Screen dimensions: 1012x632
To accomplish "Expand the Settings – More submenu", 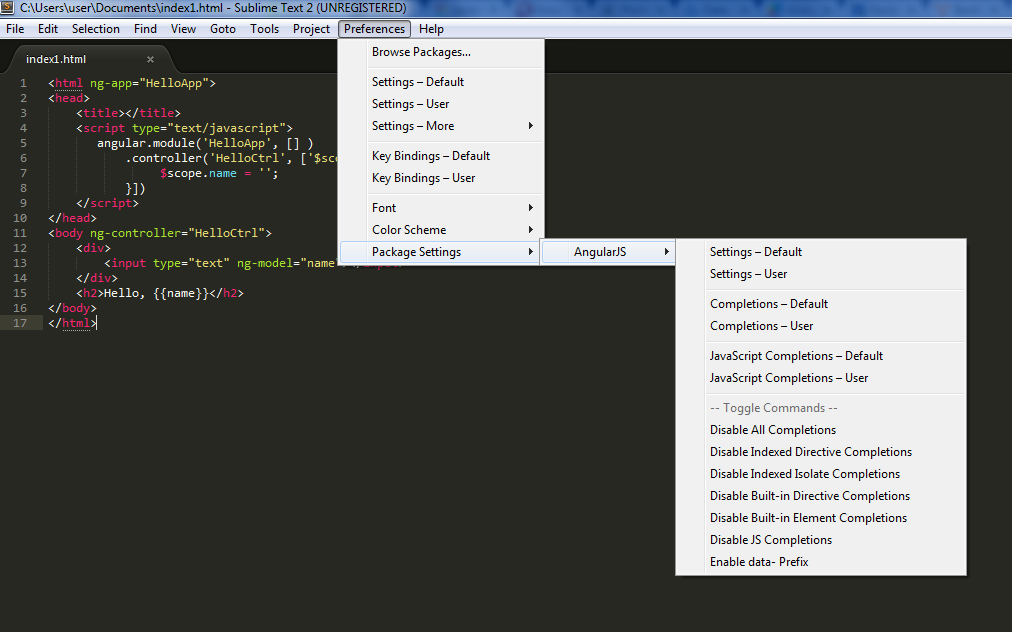I will [x=441, y=126].
